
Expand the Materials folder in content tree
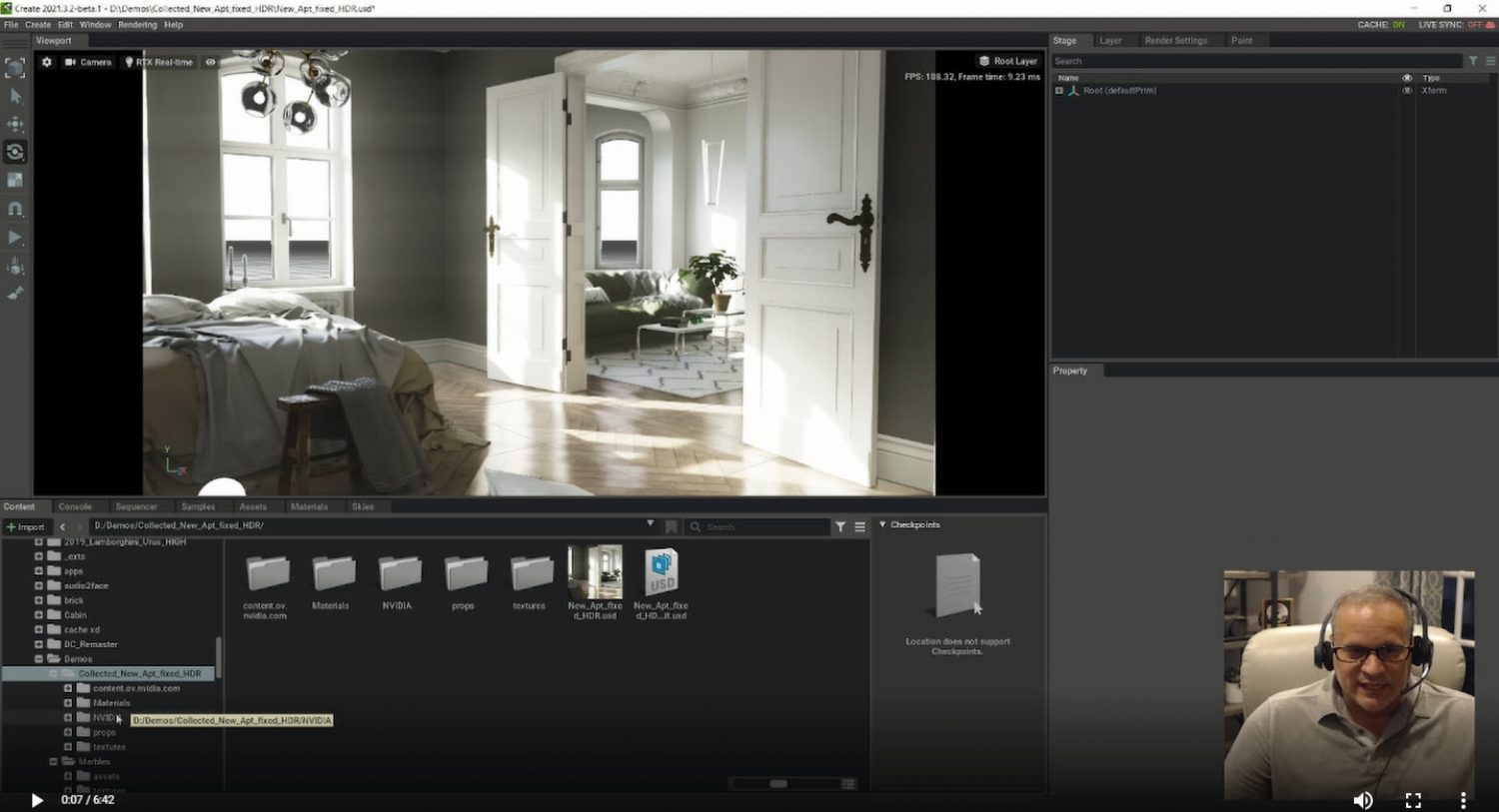68,703
